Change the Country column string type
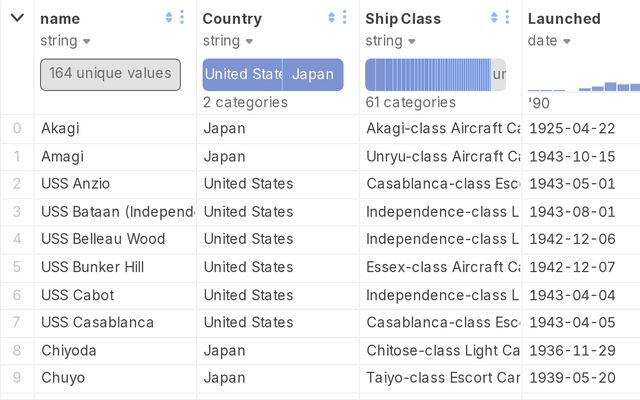This screenshot has width=640, height=400. 228,41
